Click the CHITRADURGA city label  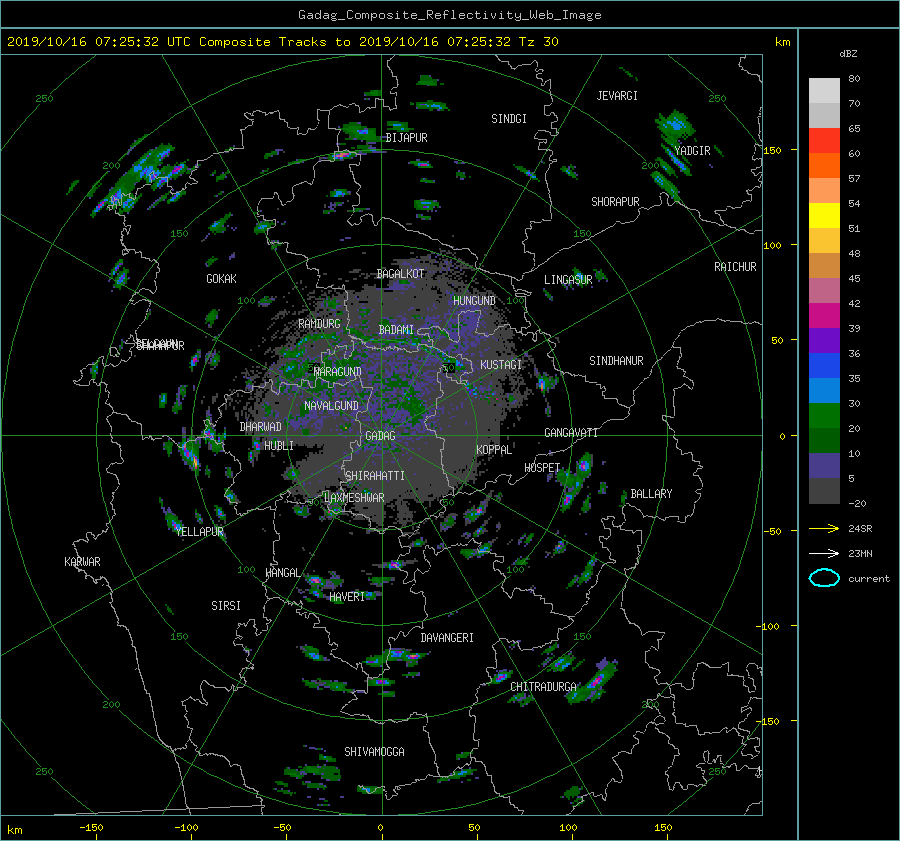pyautogui.click(x=543, y=687)
